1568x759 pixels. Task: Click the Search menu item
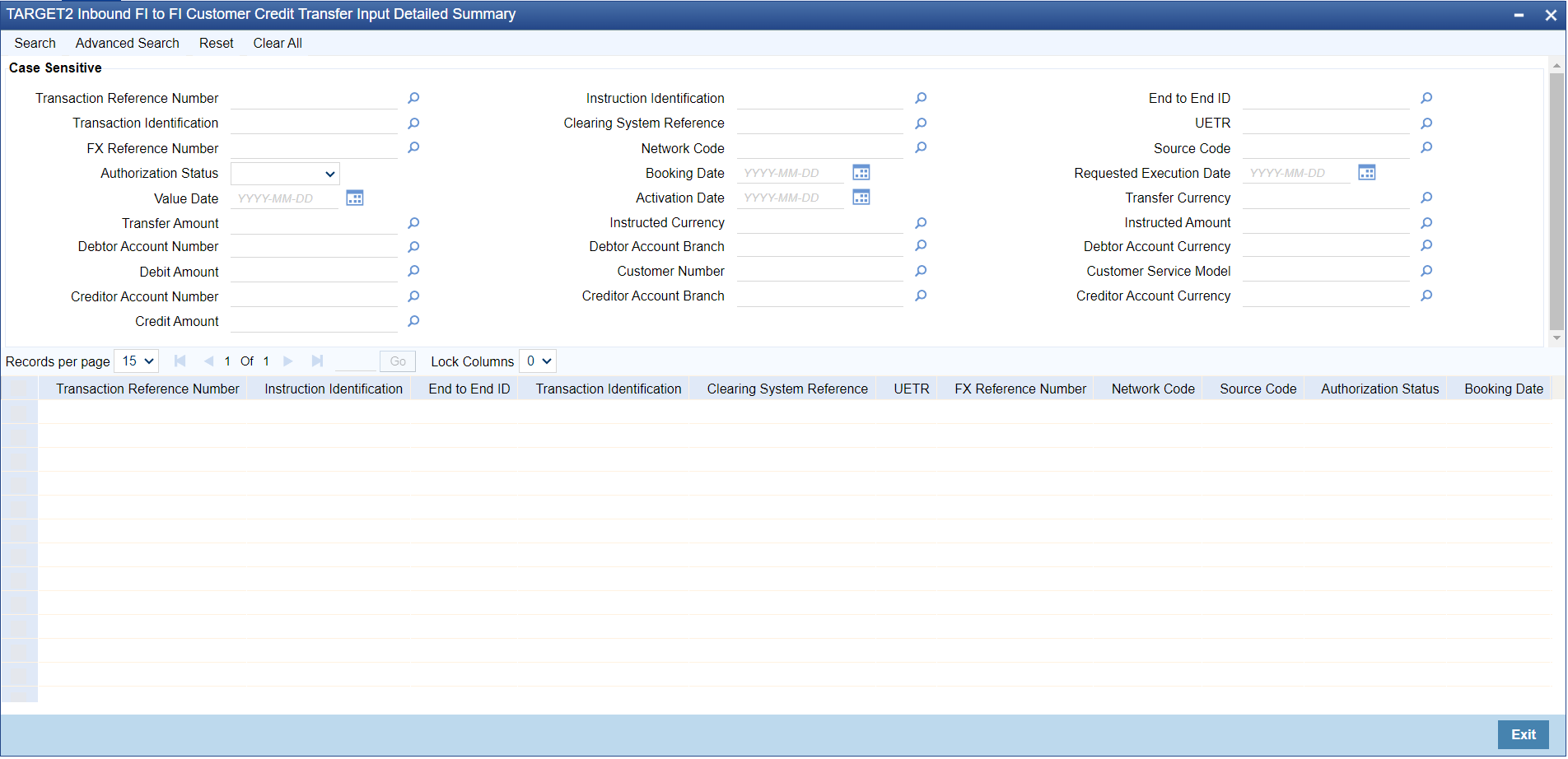(35, 44)
